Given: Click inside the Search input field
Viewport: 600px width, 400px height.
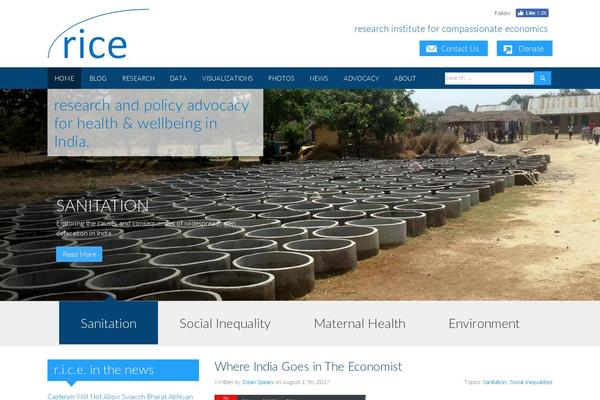Looking at the screenshot, I should point(489,78).
